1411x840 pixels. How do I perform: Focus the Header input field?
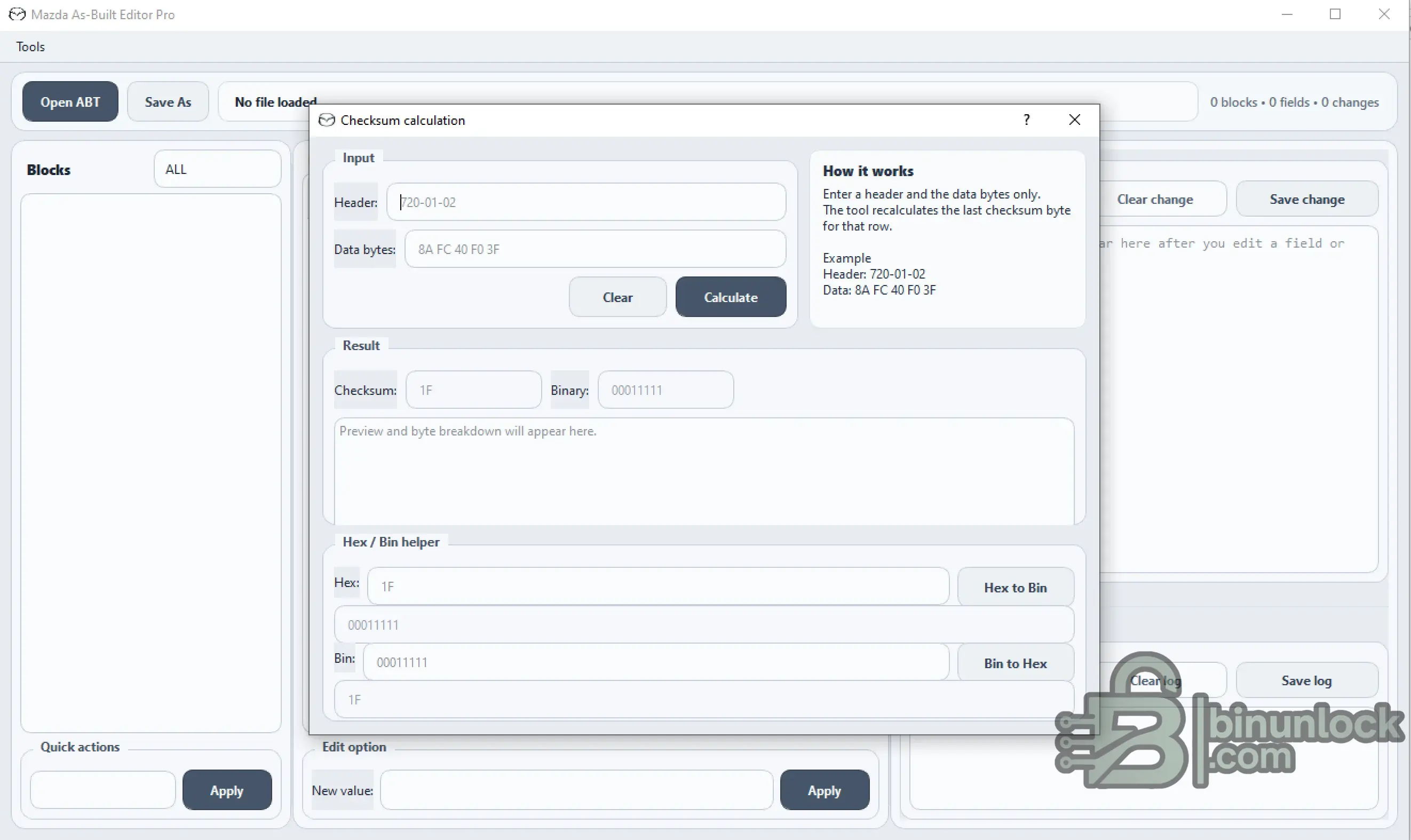click(586, 202)
